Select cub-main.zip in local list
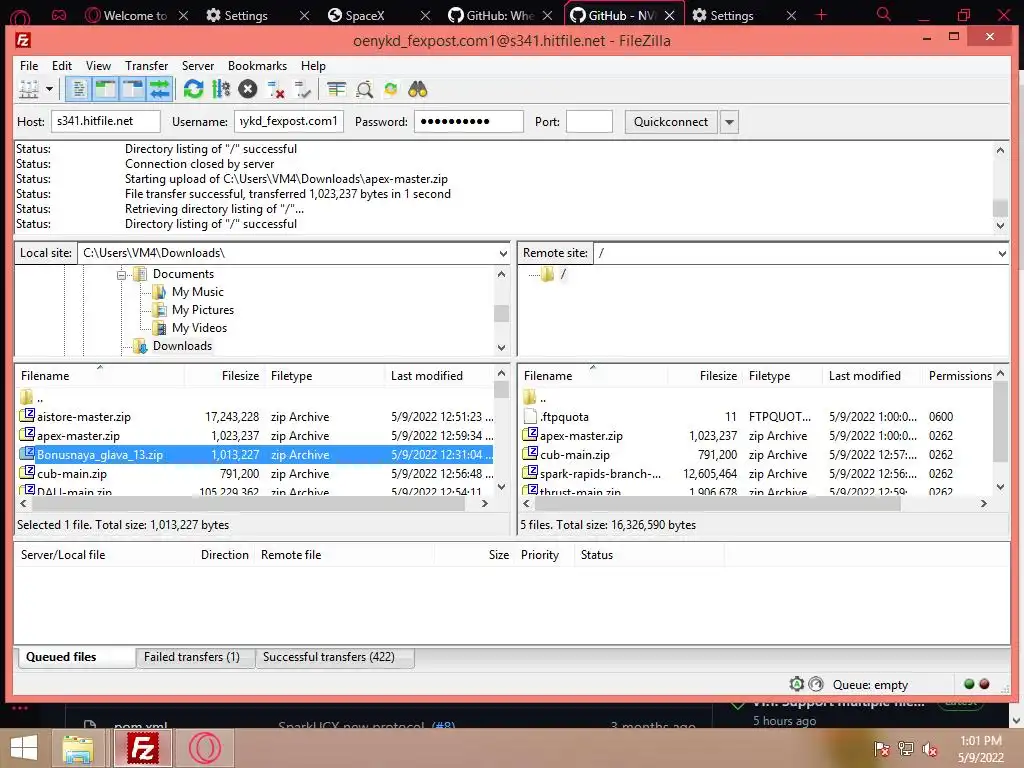 (255, 473)
